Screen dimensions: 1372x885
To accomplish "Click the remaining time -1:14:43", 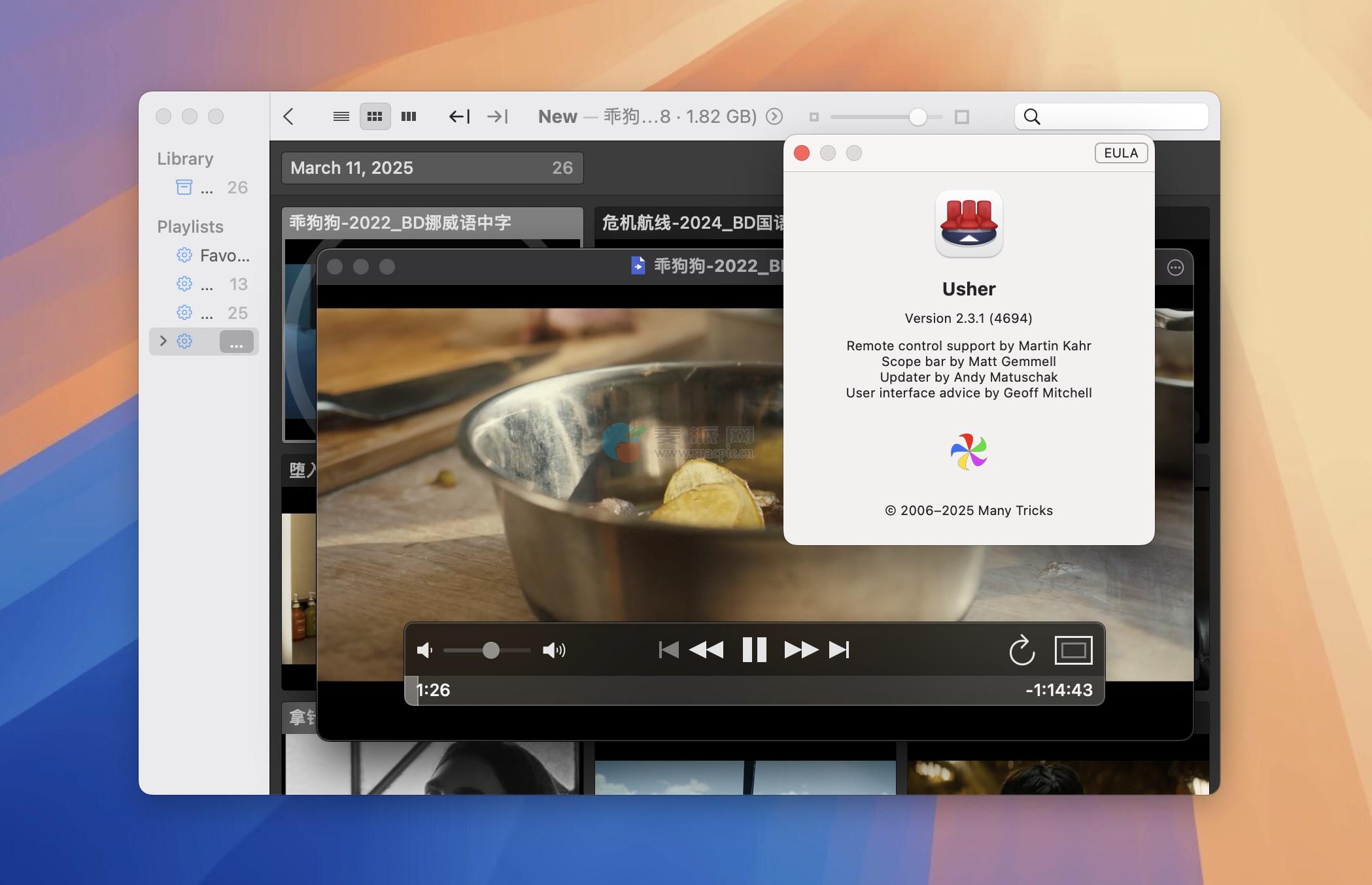I will pyautogui.click(x=1059, y=690).
